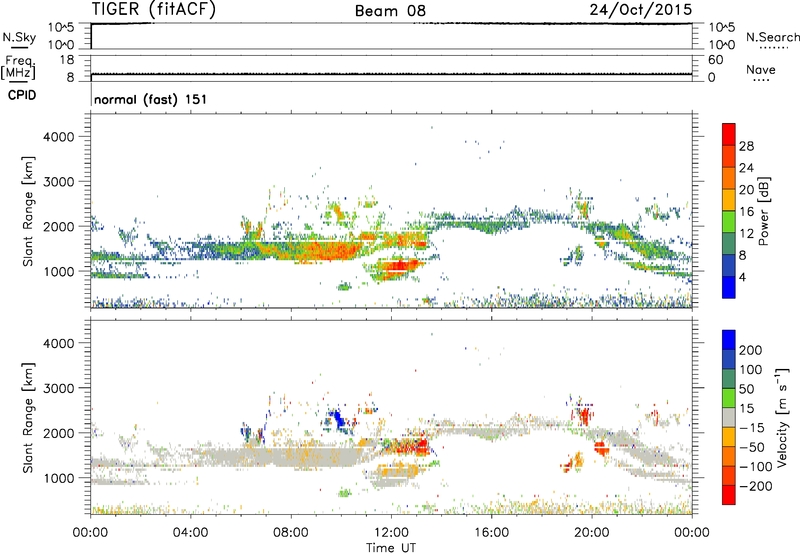Click the '3000' tick of velocity panel
This screenshot has height=554, width=800.
[x=59, y=388]
